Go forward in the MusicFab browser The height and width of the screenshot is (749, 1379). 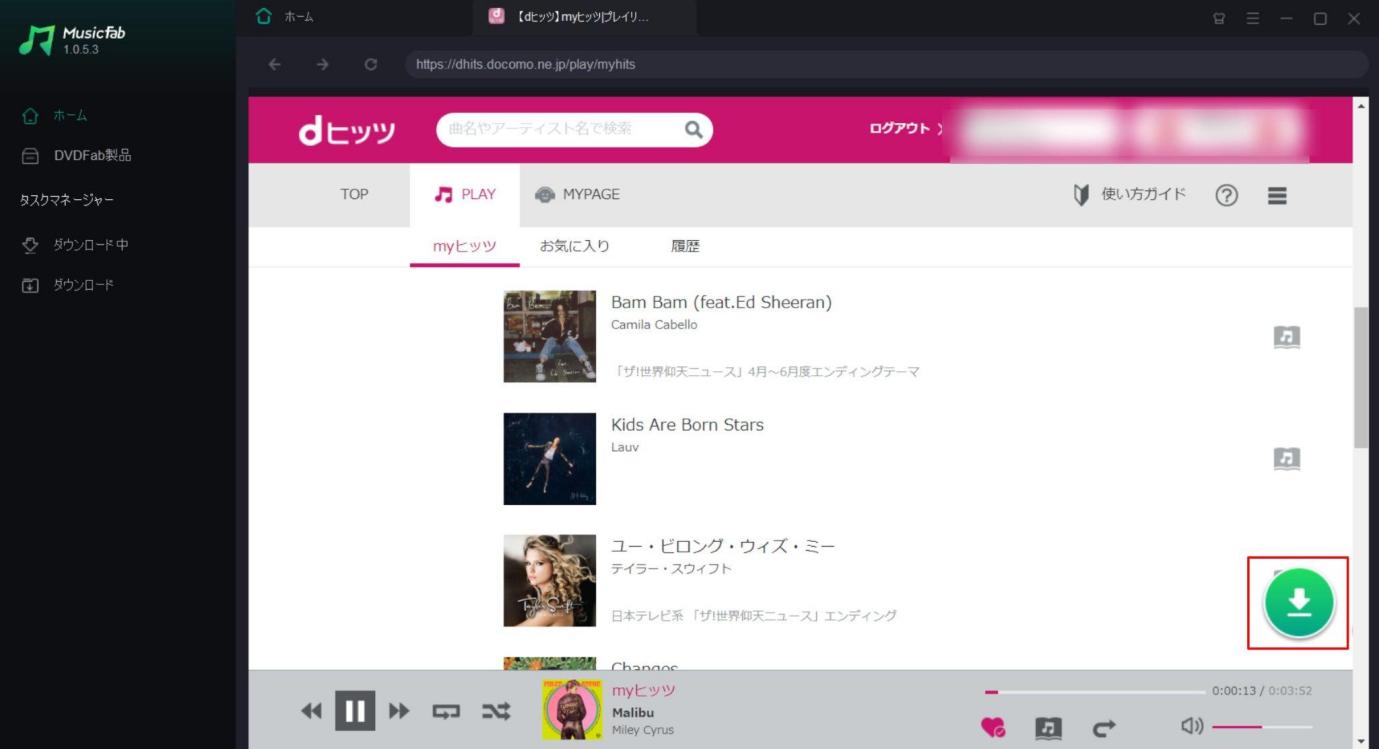pyautogui.click(x=322, y=64)
